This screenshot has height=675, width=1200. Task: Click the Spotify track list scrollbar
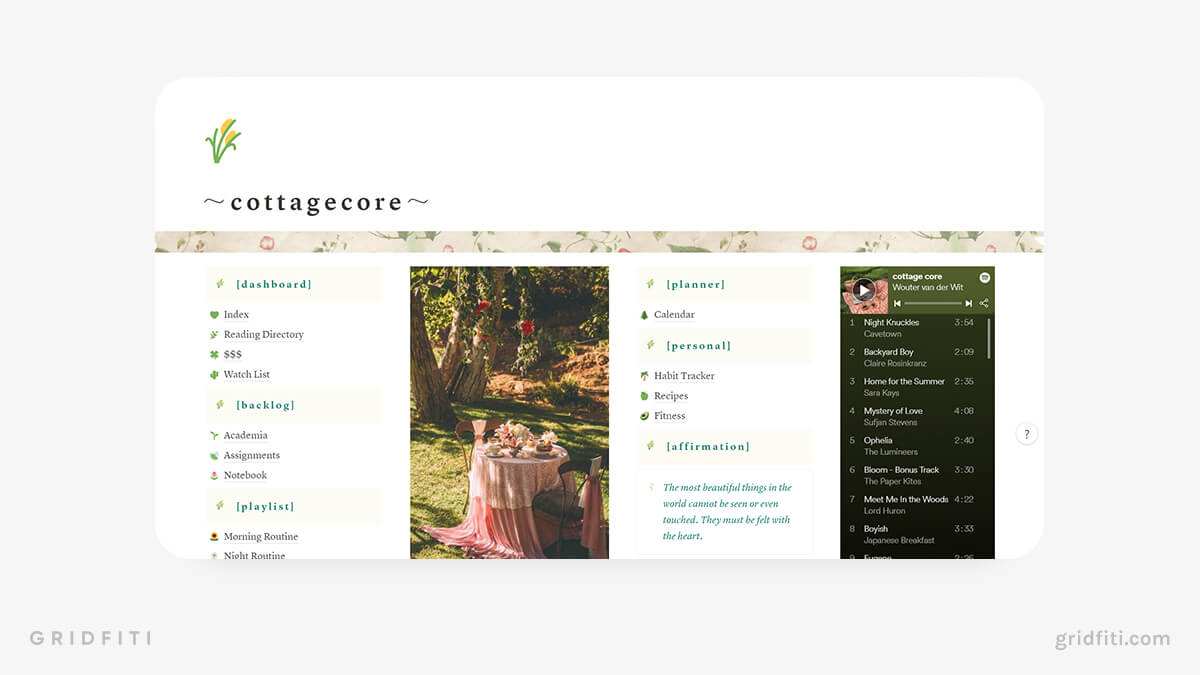[990, 338]
